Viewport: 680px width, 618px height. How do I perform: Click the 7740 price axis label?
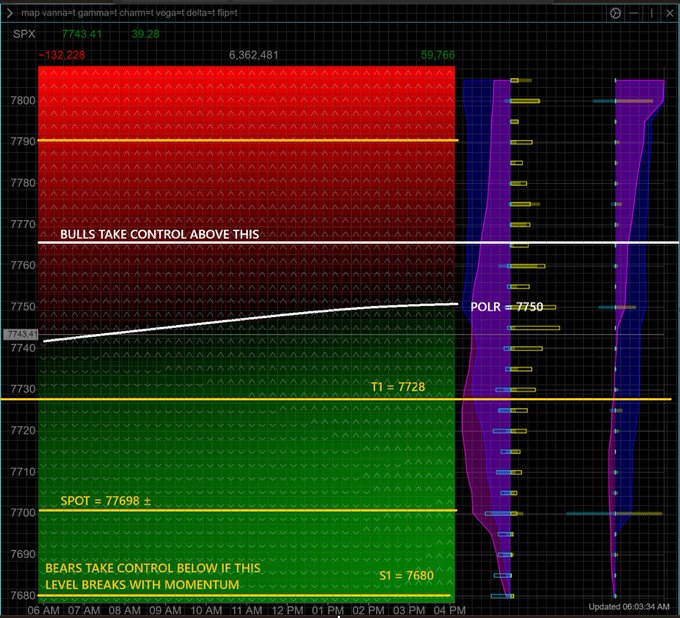coord(23,348)
